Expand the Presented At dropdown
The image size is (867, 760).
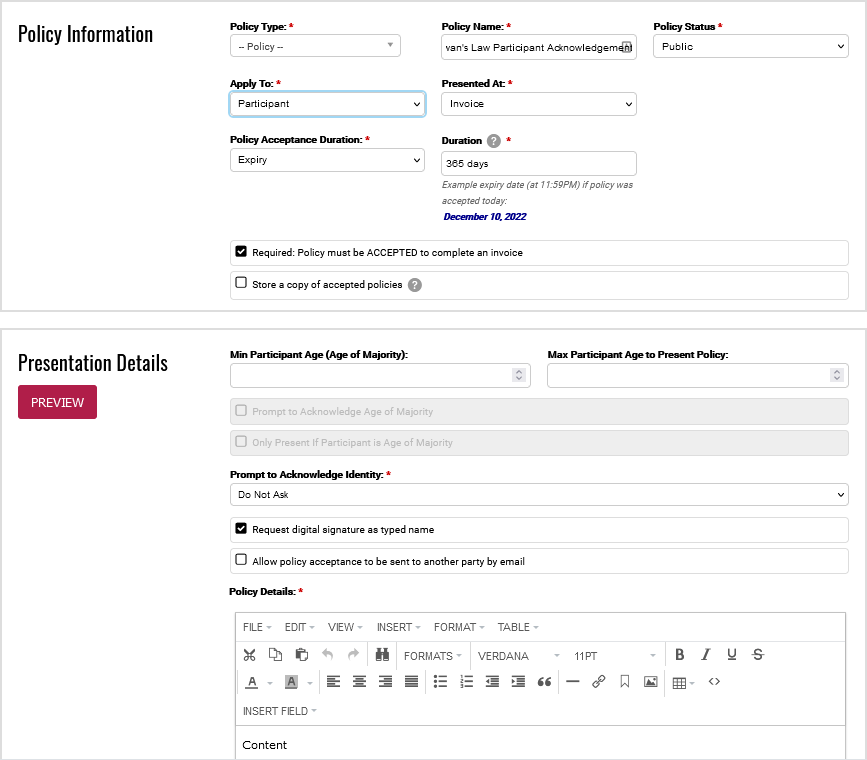pyautogui.click(x=538, y=104)
